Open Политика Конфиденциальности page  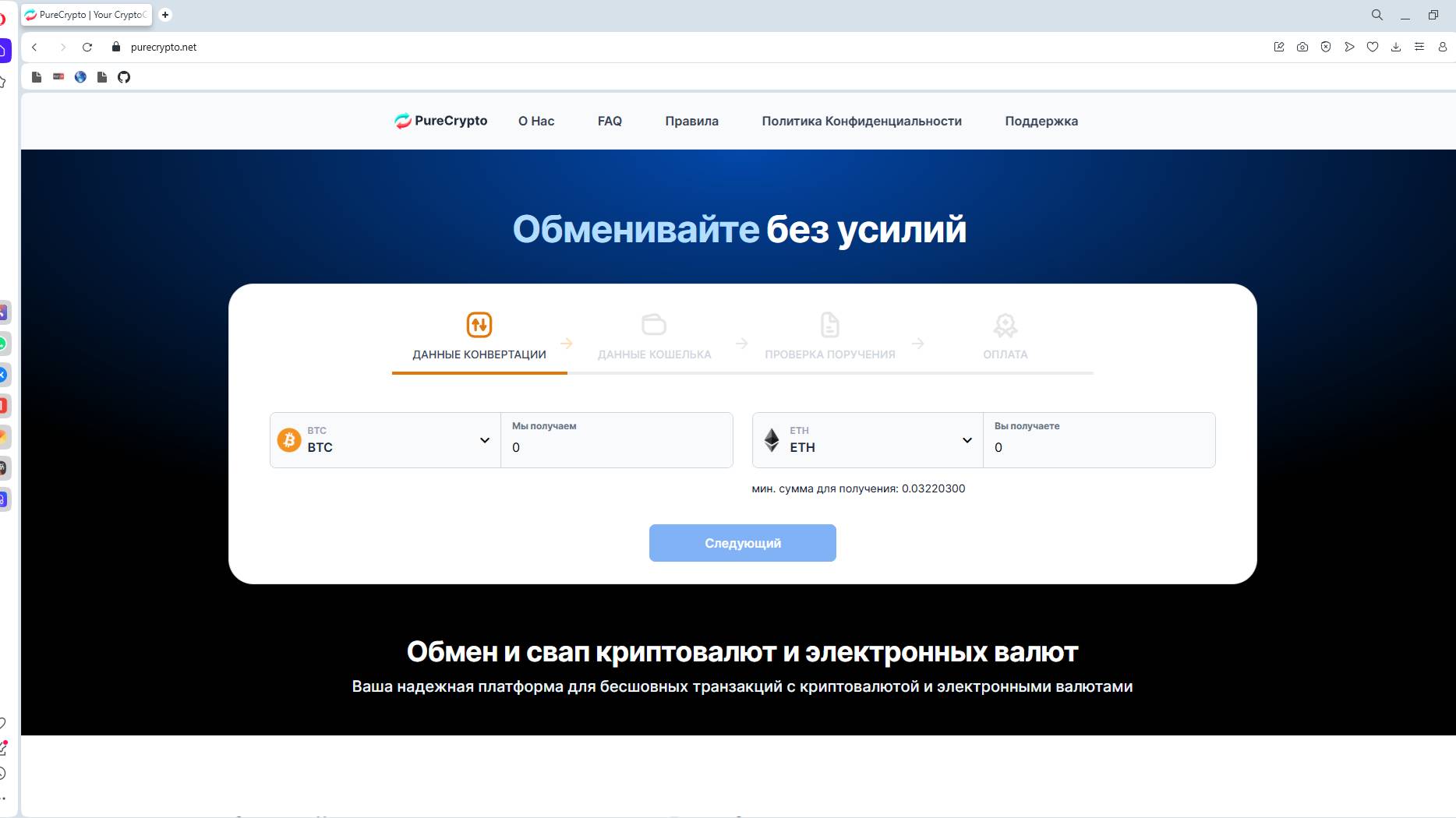point(861,121)
